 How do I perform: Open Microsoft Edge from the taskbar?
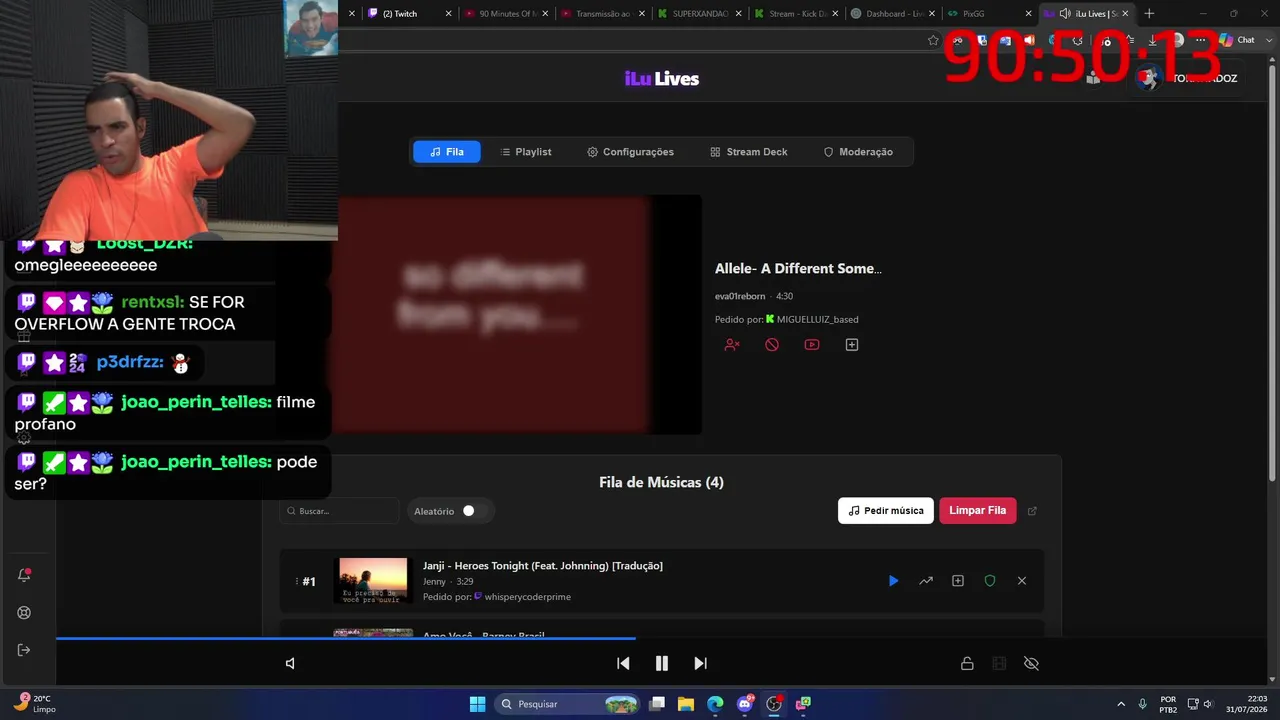tap(715, 704)
